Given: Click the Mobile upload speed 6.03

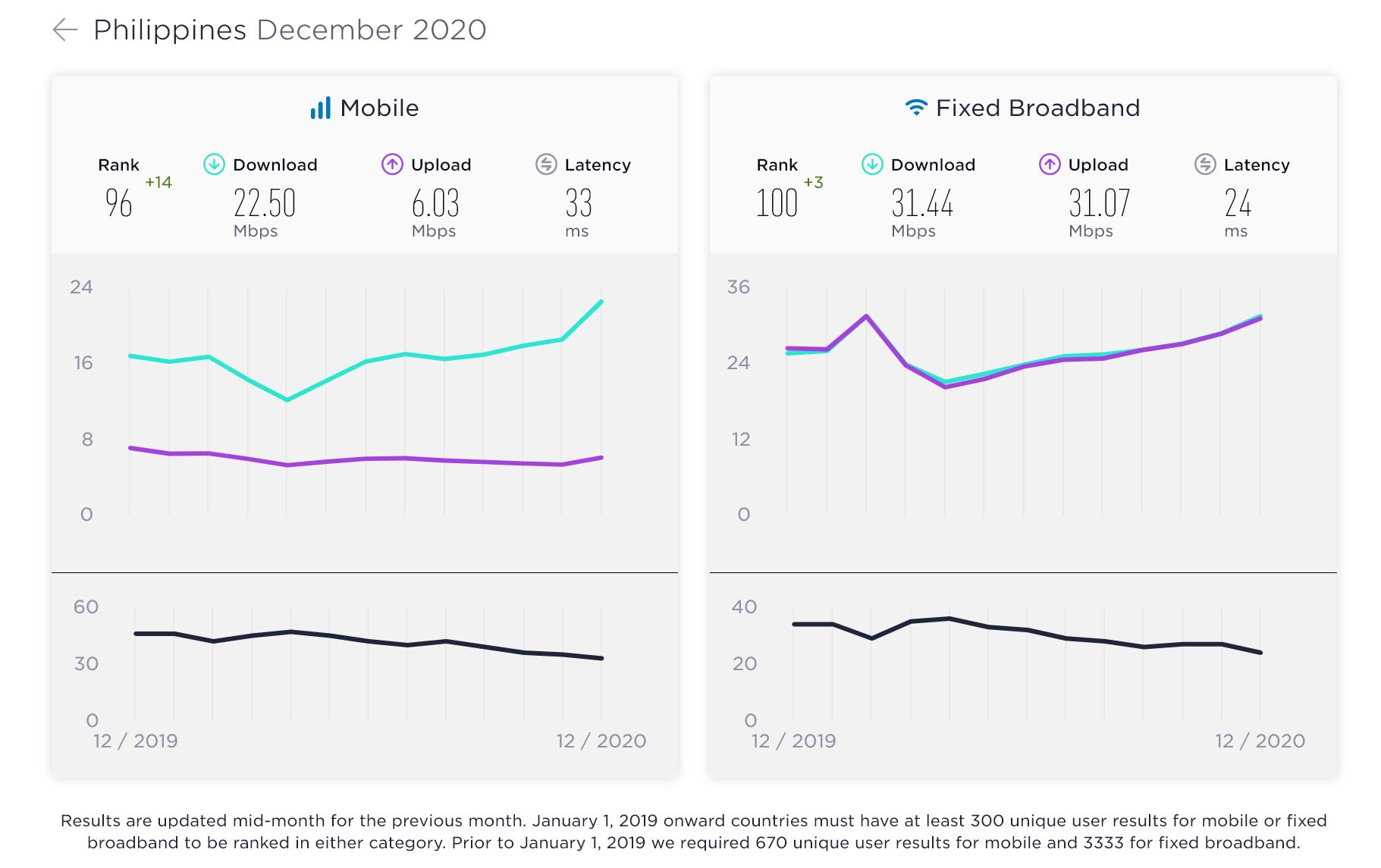Looking at the screenshot, I should [435, 203].
